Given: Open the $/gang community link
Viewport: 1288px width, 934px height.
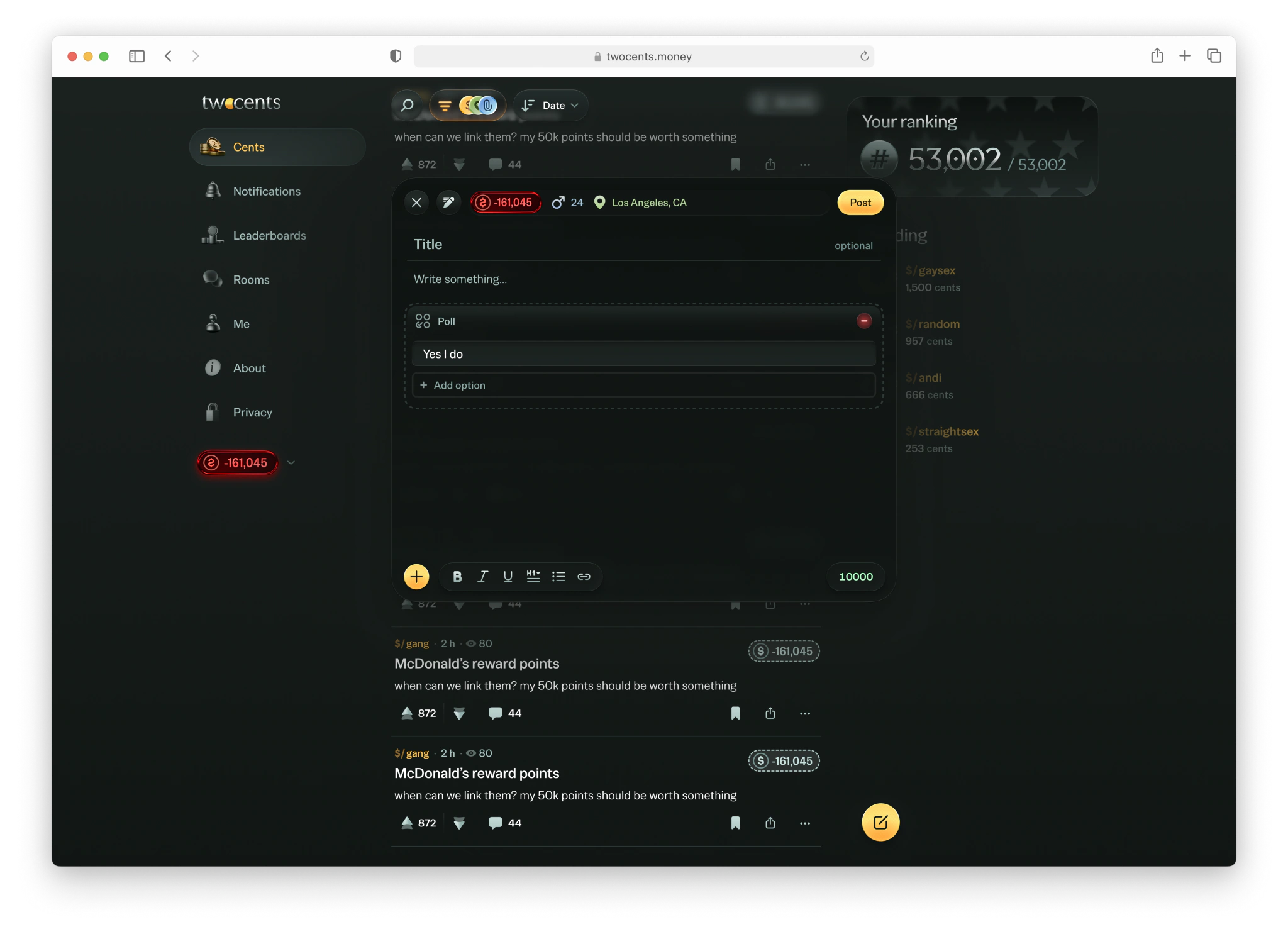Looking at the screenshot, I should [x=411, y=643].
